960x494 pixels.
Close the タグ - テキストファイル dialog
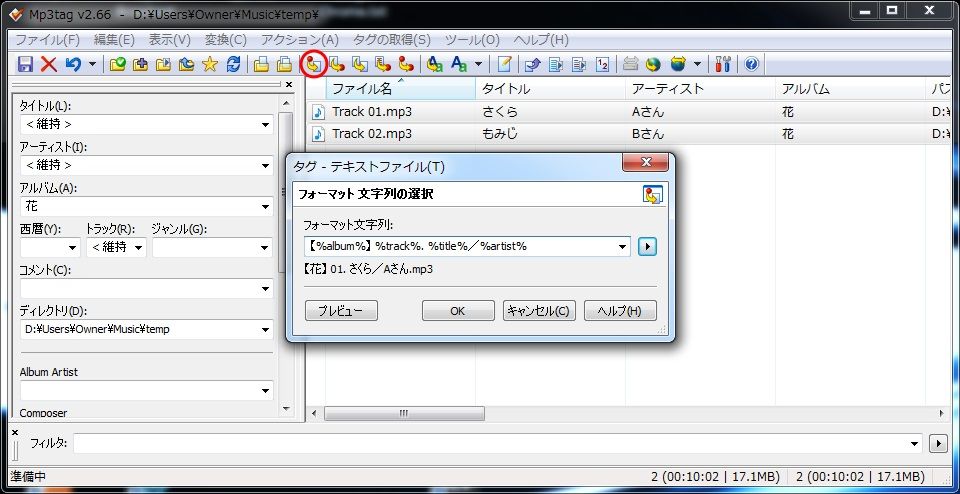645,163
